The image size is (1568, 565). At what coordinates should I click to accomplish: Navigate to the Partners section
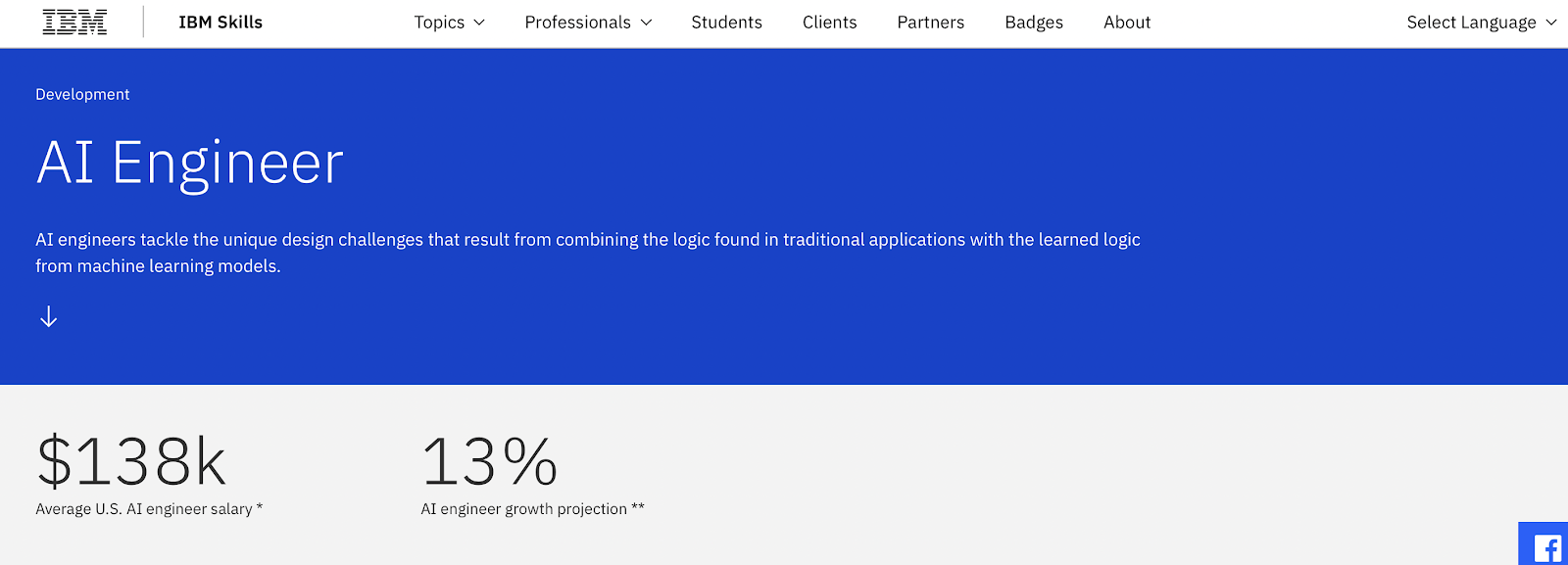tap(930, 23)
